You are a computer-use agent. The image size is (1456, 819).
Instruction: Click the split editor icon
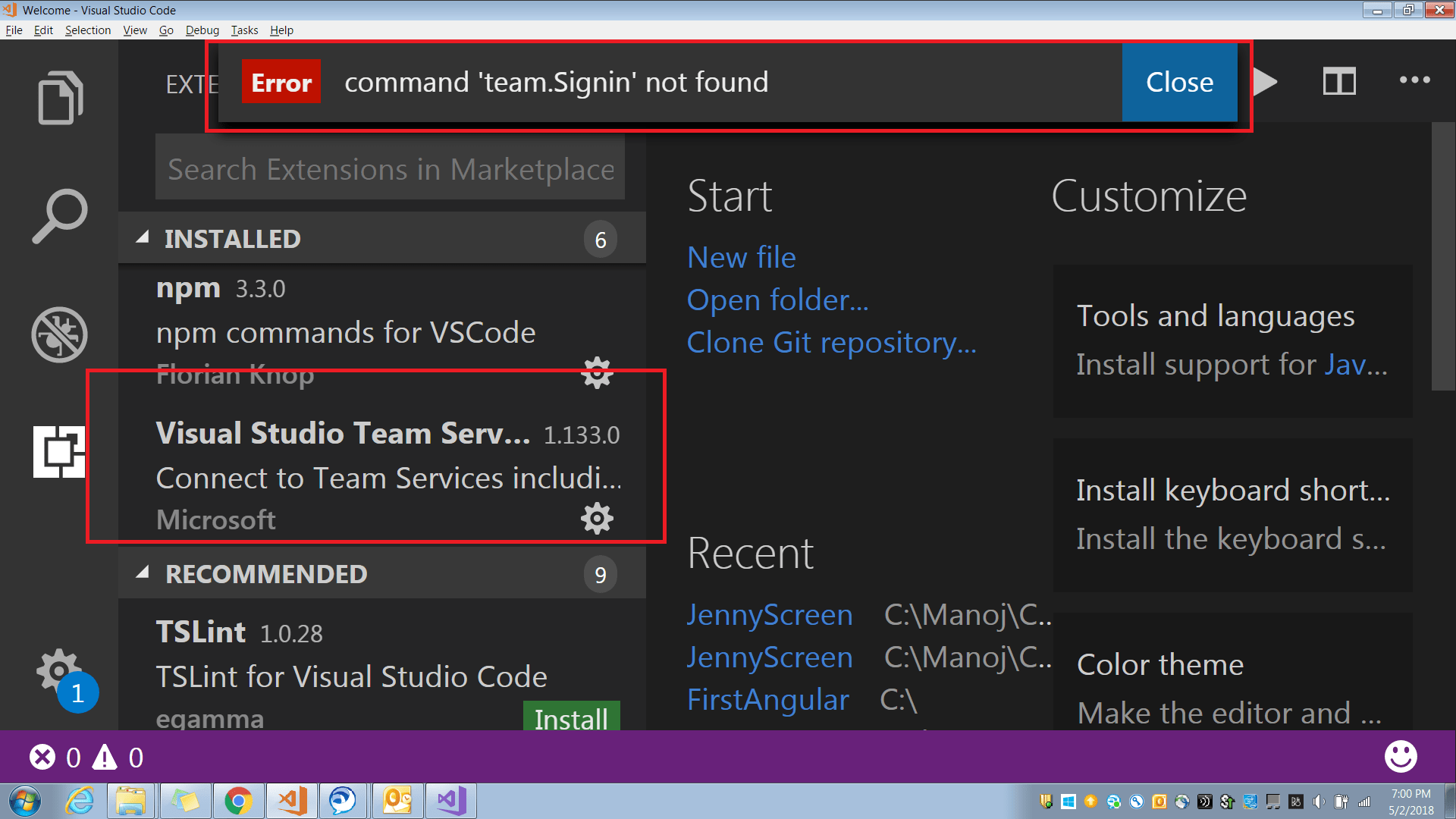1339,81
